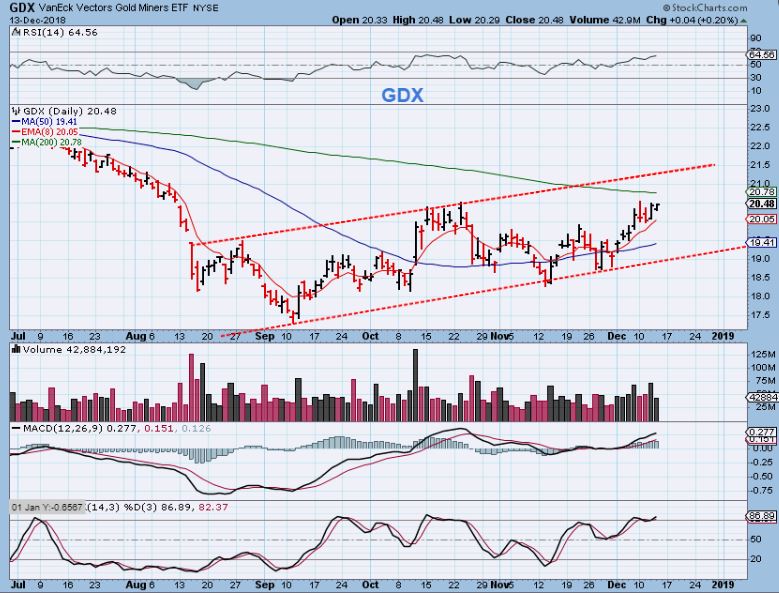Click the large blue GDX chart annotation
Viewport: 779px width, 593px height.
[402, 95]
